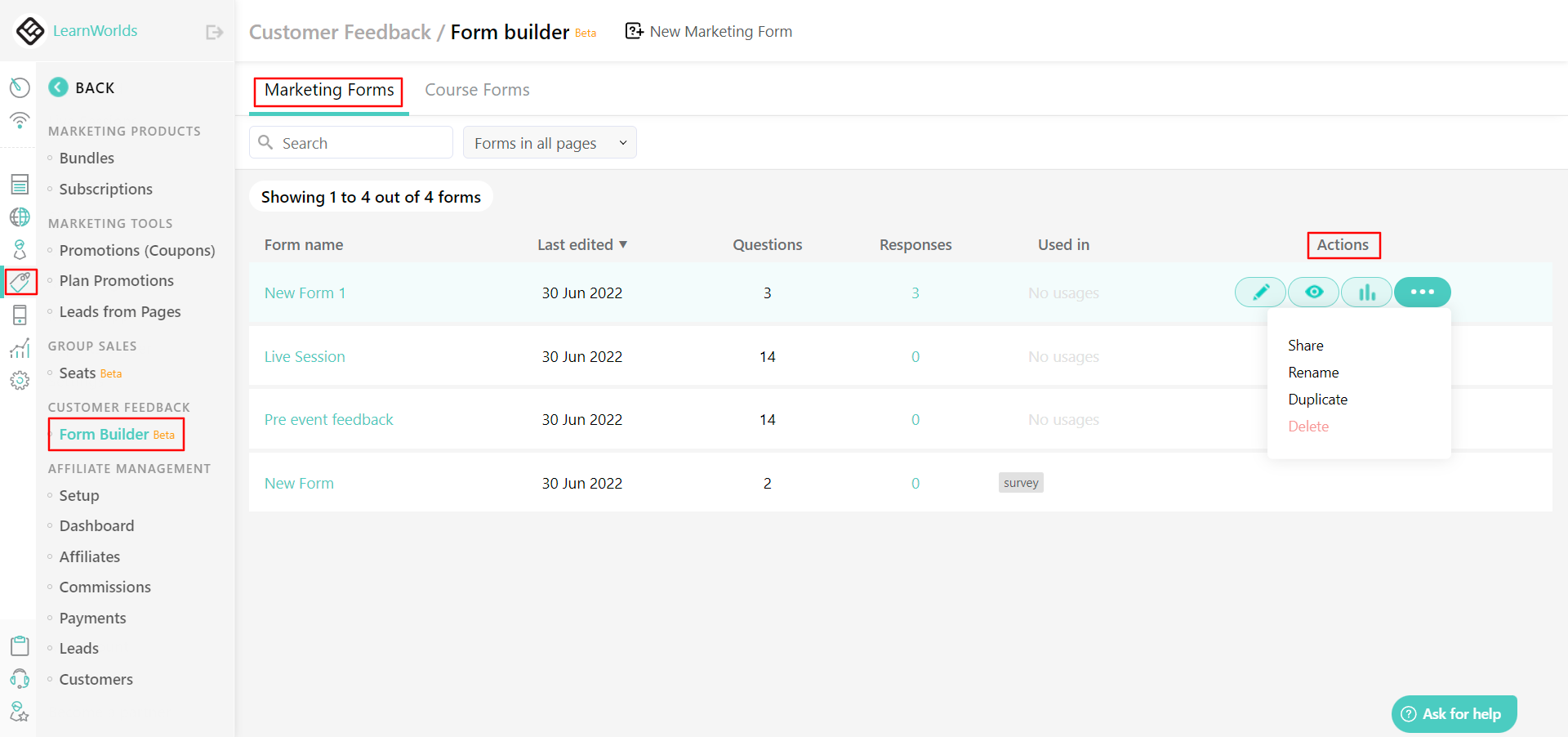The width and height of the screenshot is (1568, 737).
Task: Select the analytics chart icon in sidebar
Action: (20, 347)
